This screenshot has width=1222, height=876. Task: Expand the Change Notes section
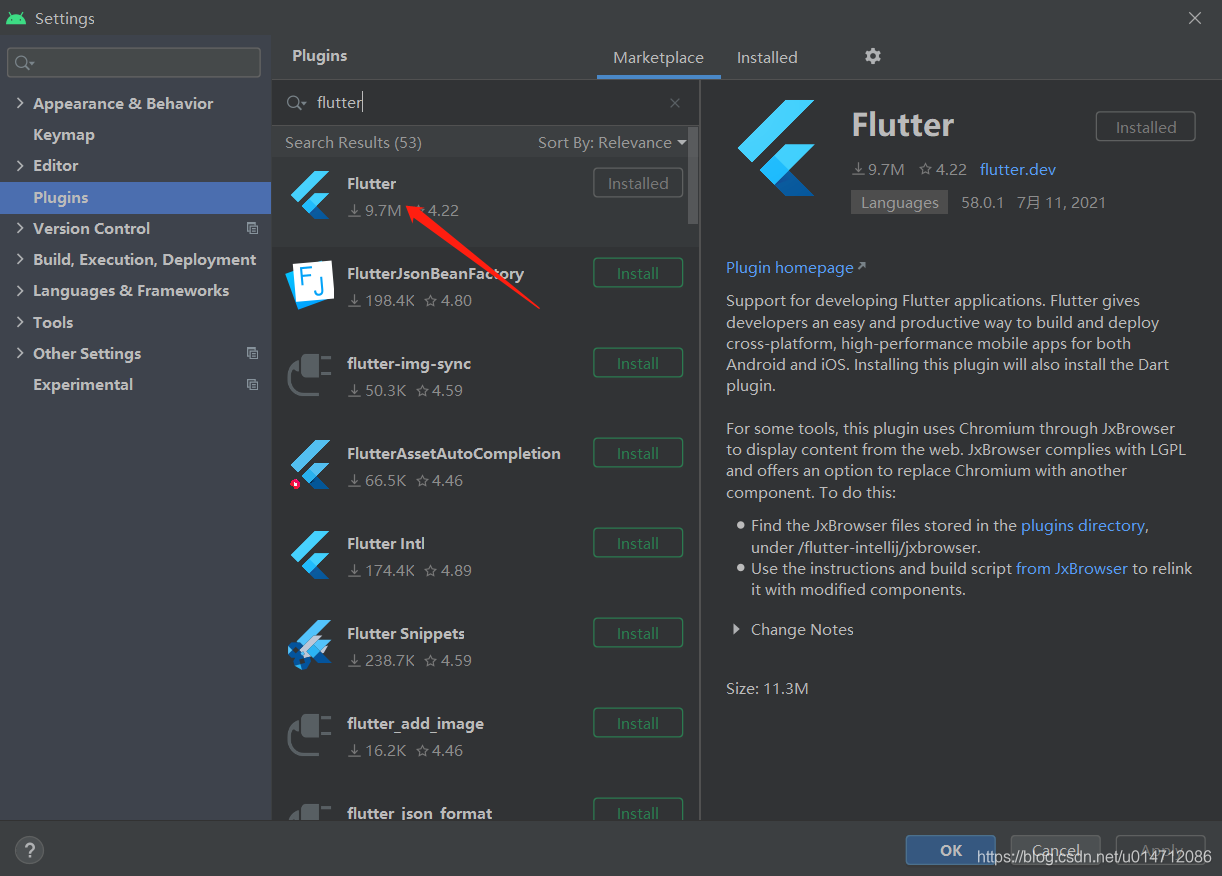click(736, 629)
